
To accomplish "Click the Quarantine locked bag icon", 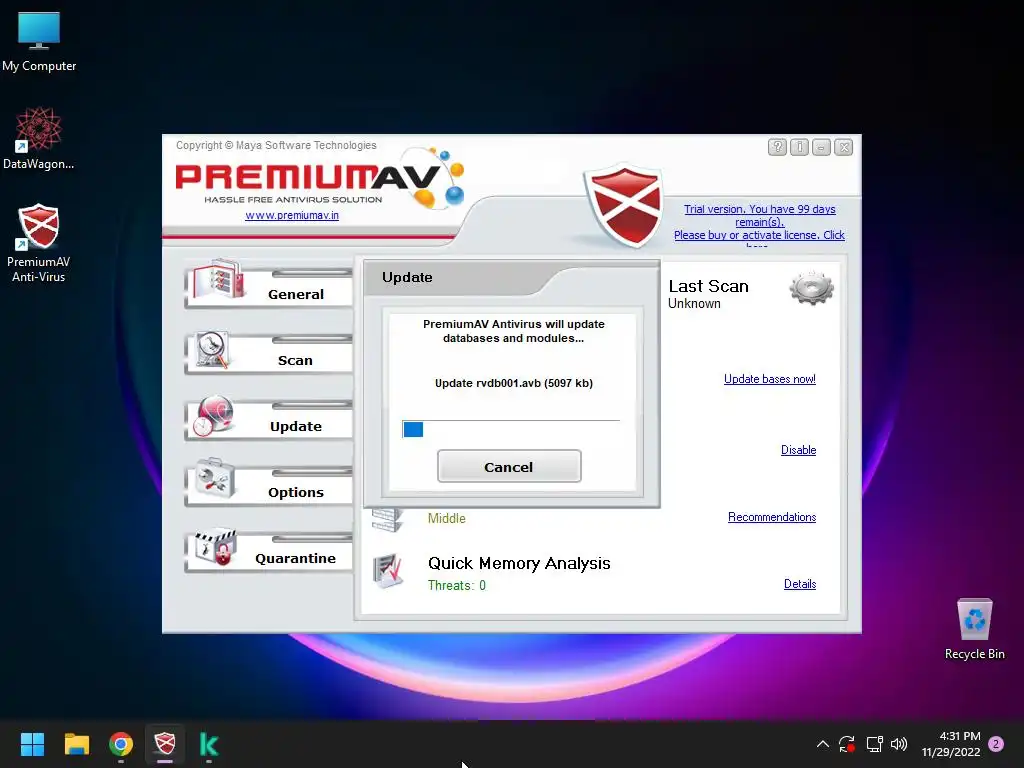I will coord(216,547).
